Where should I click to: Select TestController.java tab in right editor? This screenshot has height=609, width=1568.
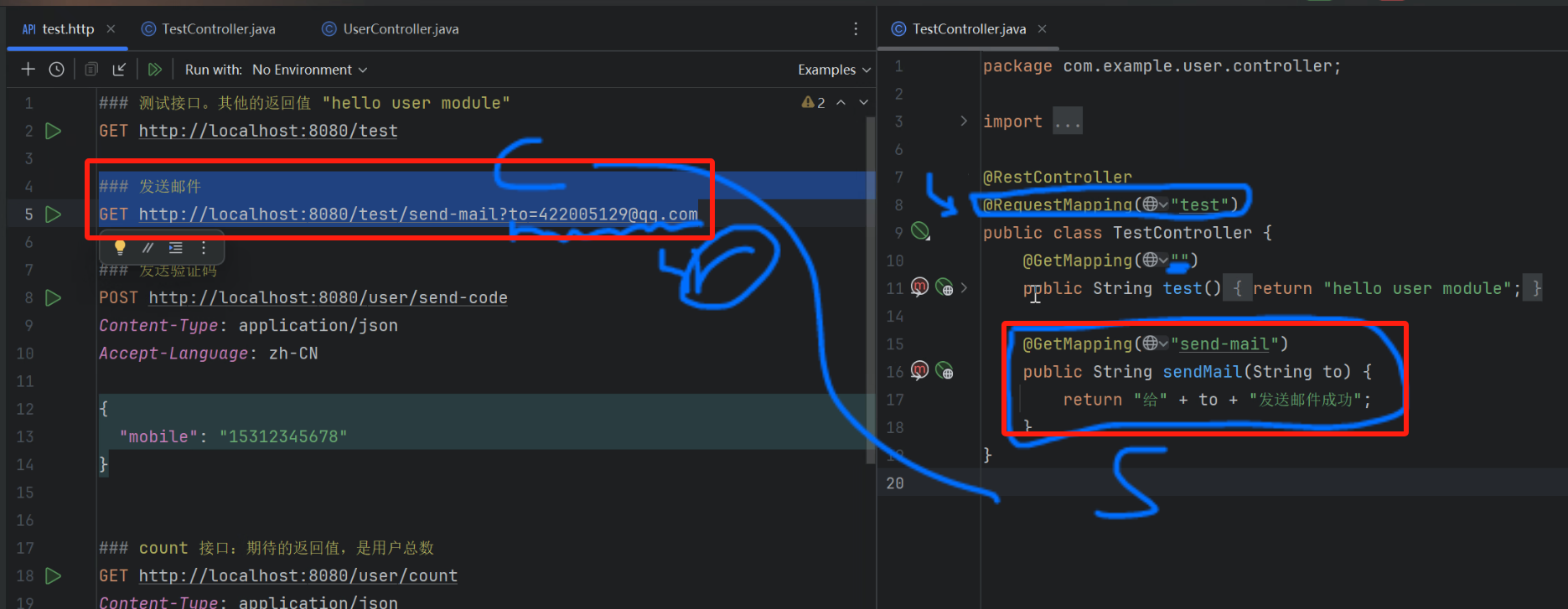point(960,28)
